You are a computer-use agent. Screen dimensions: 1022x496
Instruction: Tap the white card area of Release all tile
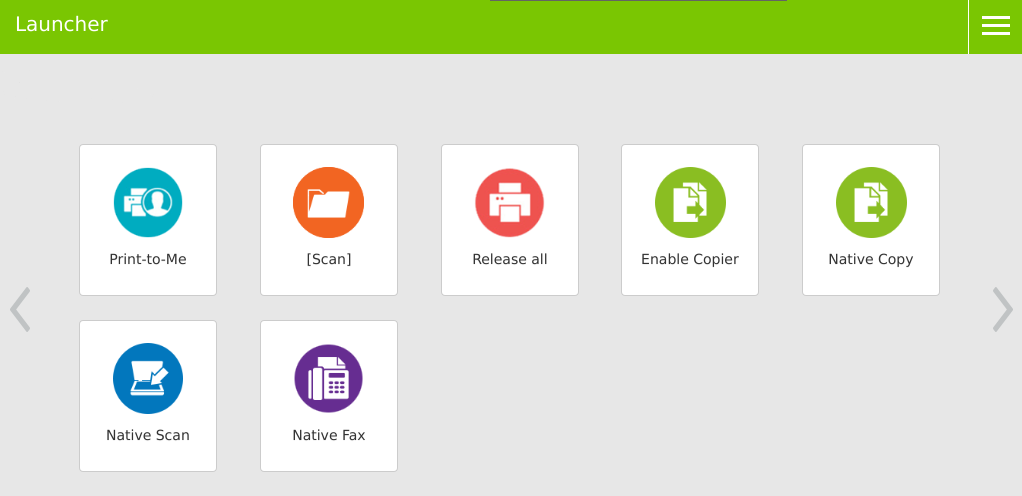click(x=509, y=282)
